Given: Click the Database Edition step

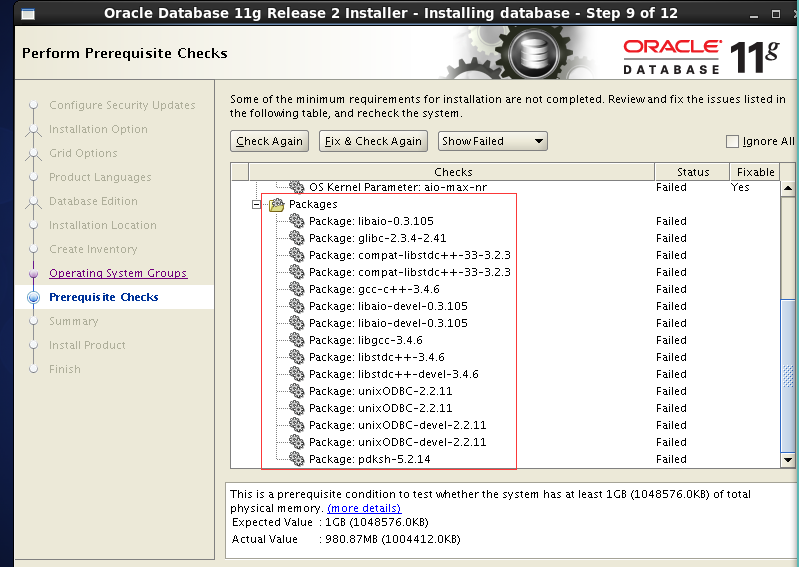Looking at the screenshot, I should tap(93, 201).
